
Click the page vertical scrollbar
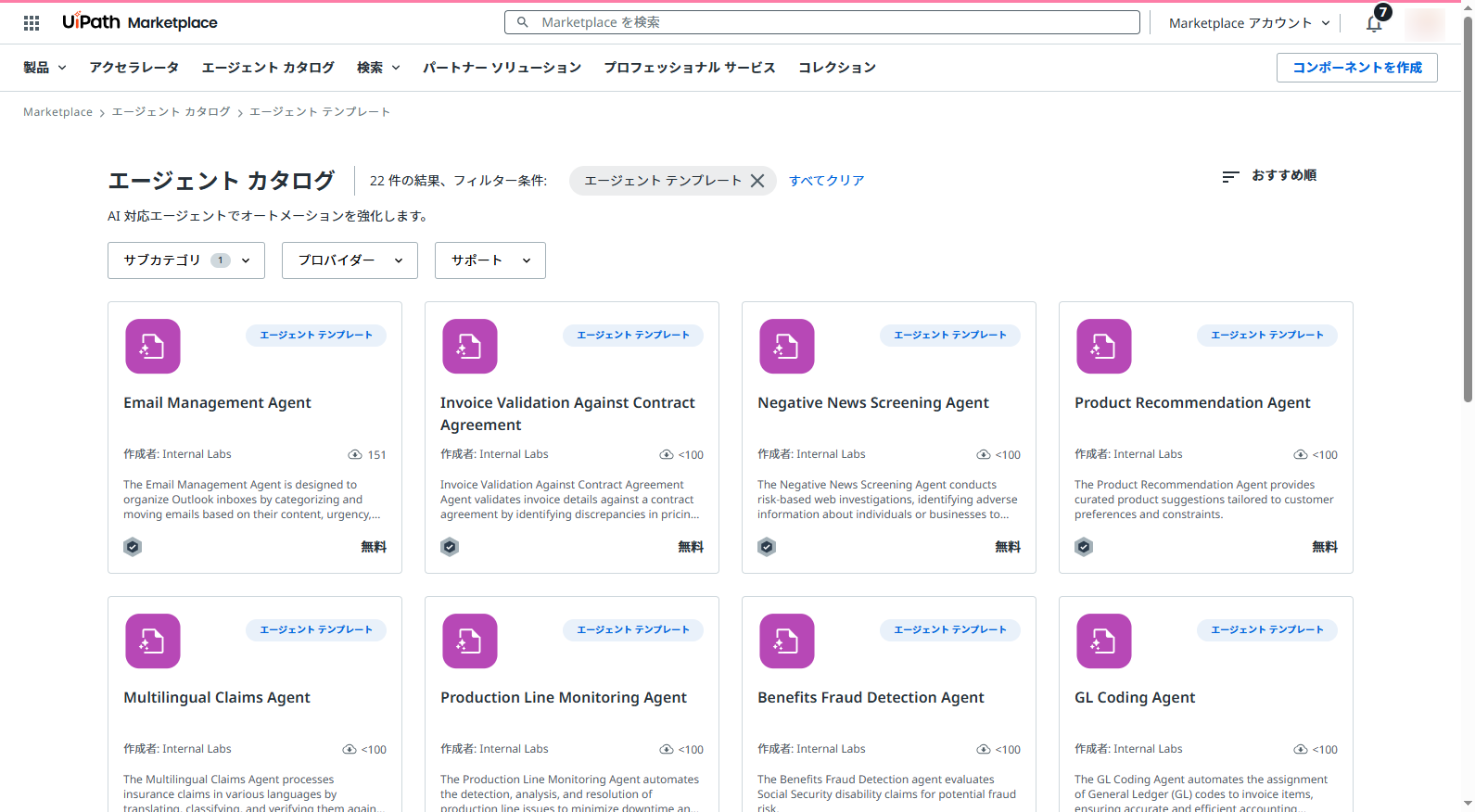(1468, 209)
